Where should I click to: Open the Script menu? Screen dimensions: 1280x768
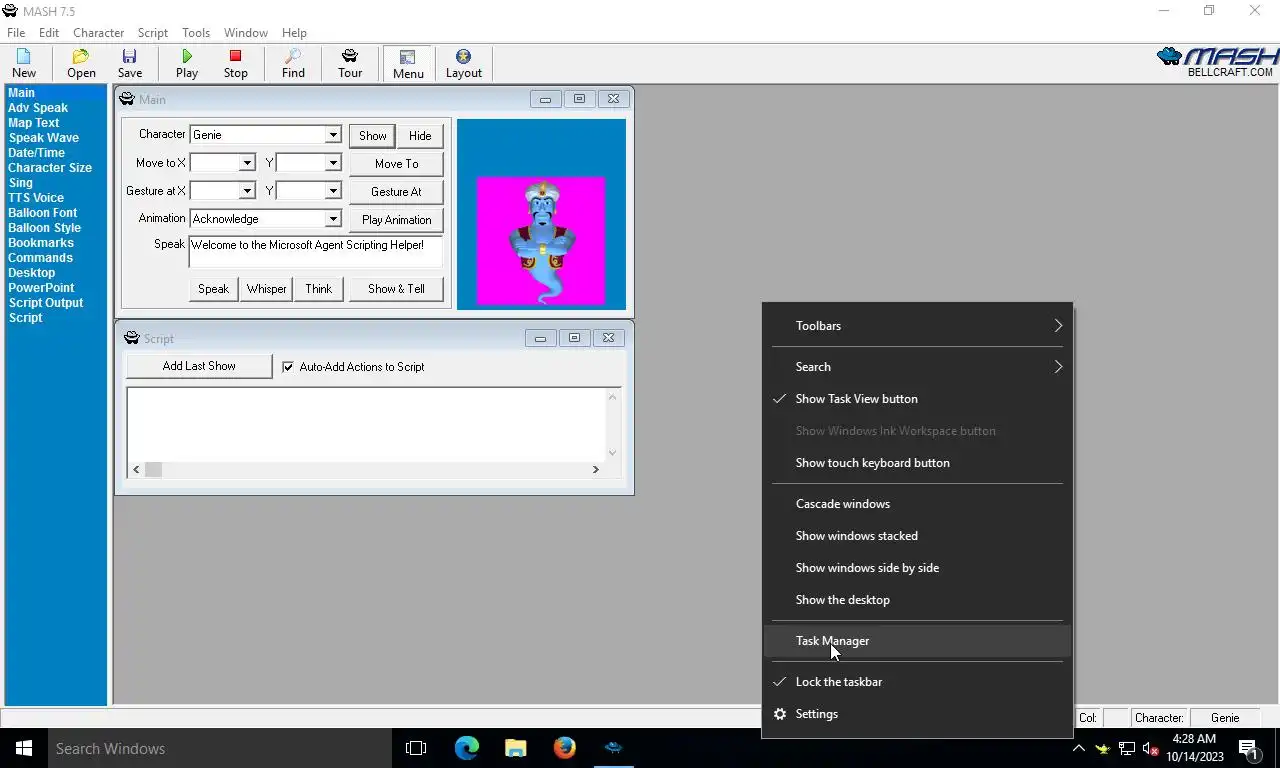pos(153,32)
